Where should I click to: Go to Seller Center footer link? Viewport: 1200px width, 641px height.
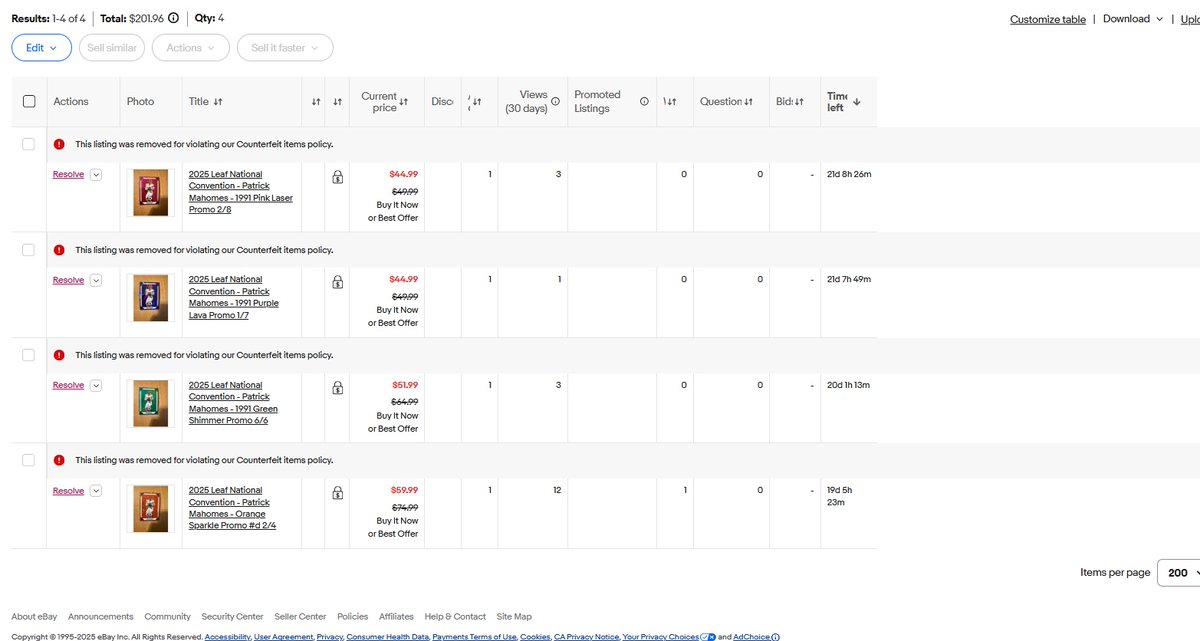click(x=300, y=617)
